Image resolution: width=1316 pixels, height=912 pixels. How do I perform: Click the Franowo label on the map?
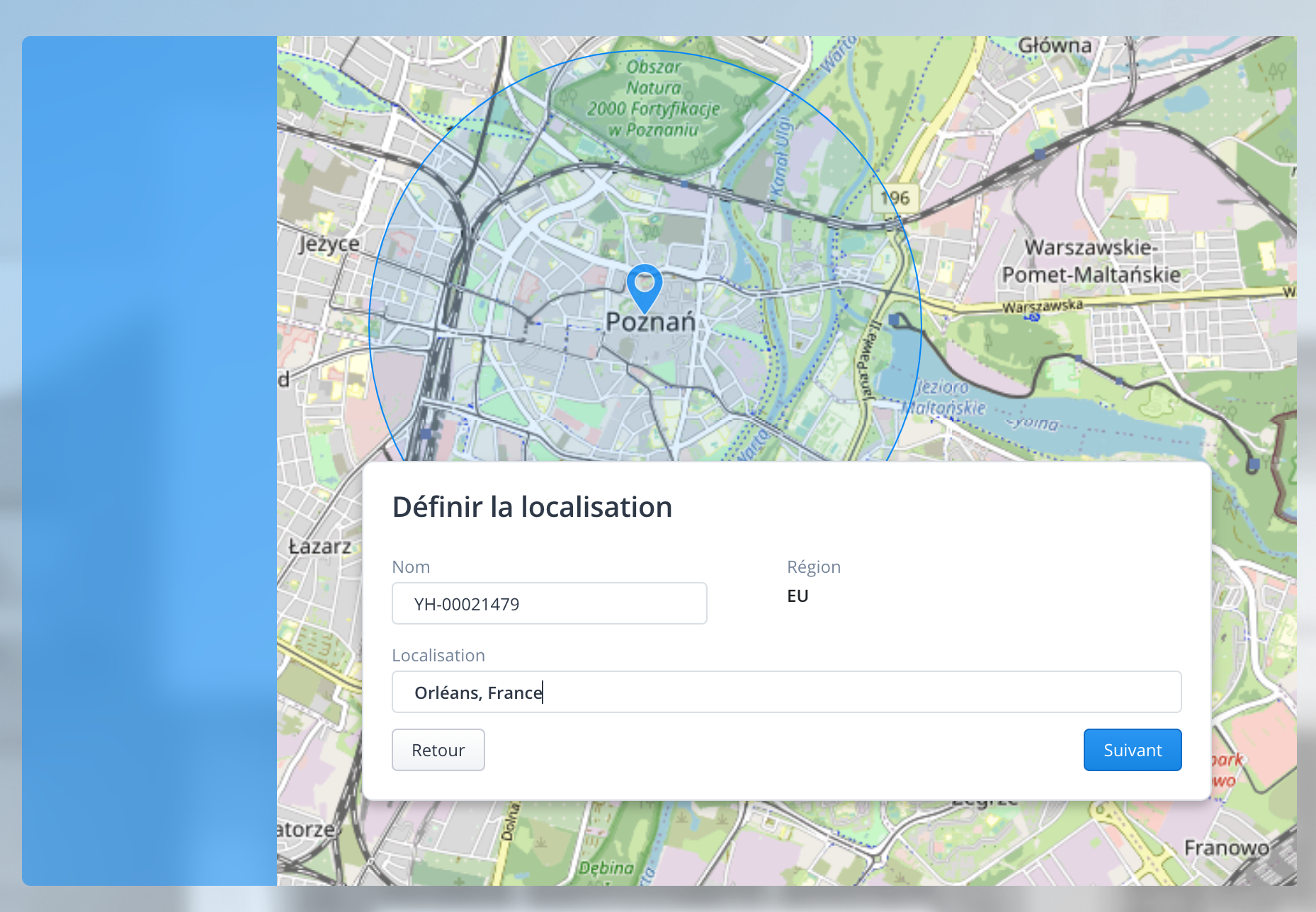coord(1227,848)
